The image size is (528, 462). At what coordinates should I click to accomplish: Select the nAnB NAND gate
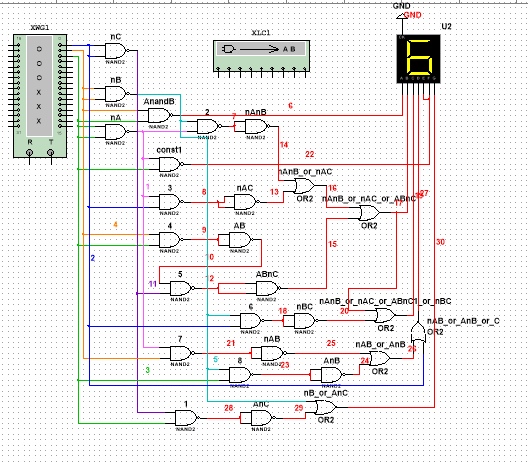click(x=257, y=127)
